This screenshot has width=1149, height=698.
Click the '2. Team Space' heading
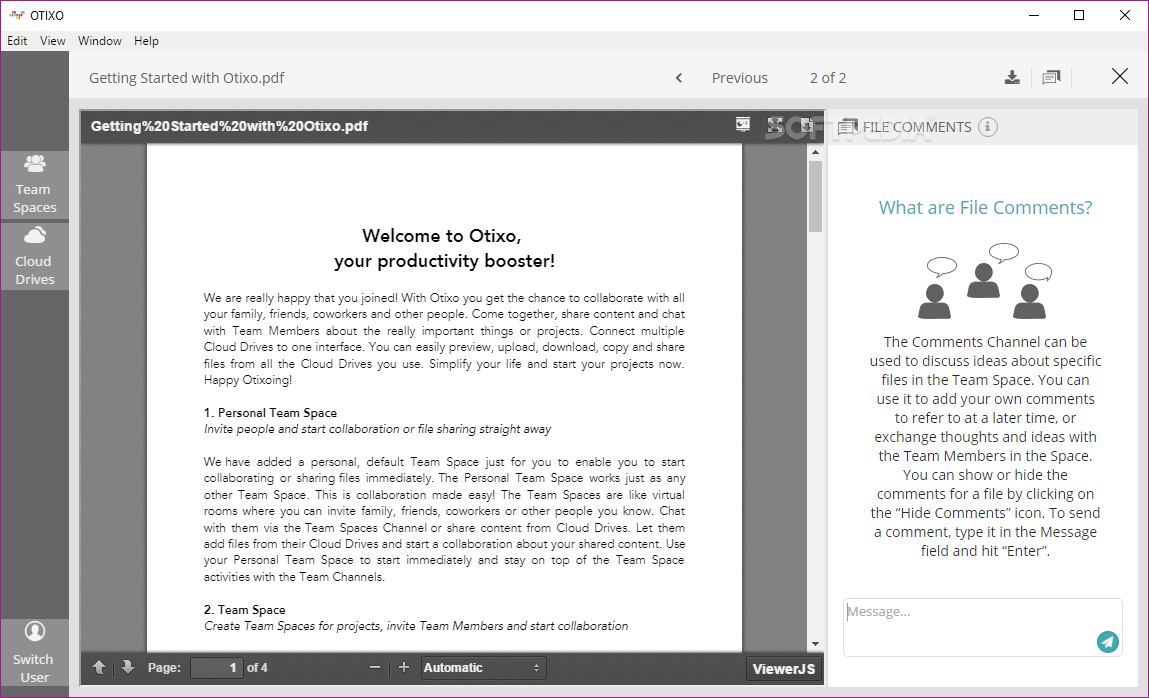pyautogui.click(x=245, y=609)
